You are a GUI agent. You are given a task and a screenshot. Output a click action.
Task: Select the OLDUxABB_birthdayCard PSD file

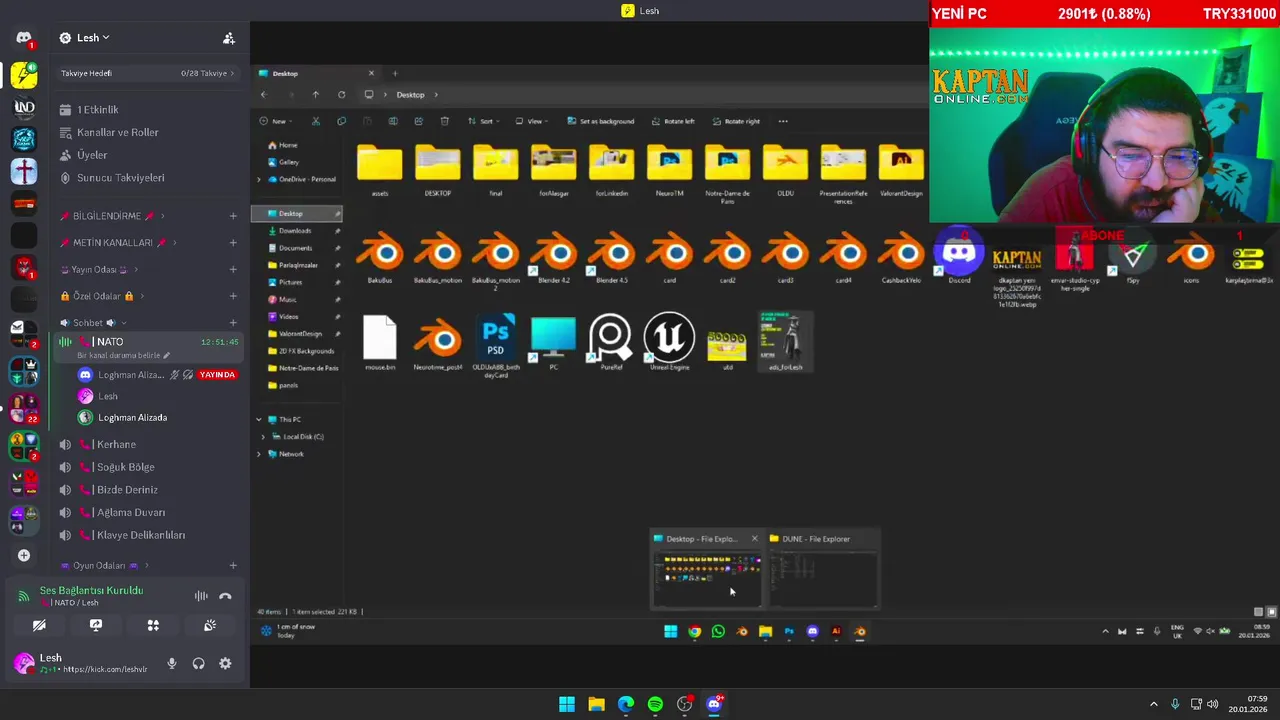click(x=495, y=345)
